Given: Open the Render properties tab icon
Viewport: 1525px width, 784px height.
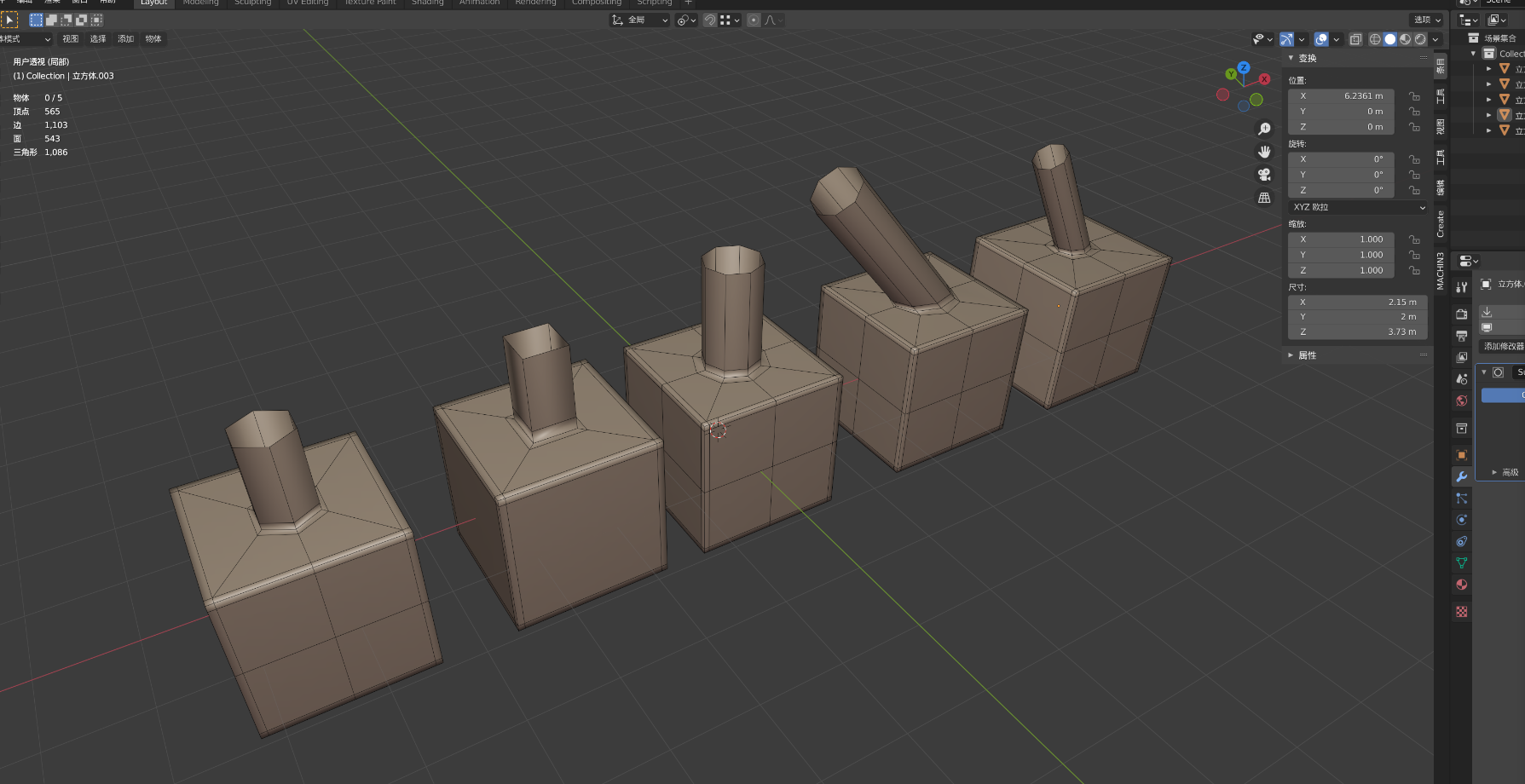Looking at the screenshot, I should pos(1462,314).
